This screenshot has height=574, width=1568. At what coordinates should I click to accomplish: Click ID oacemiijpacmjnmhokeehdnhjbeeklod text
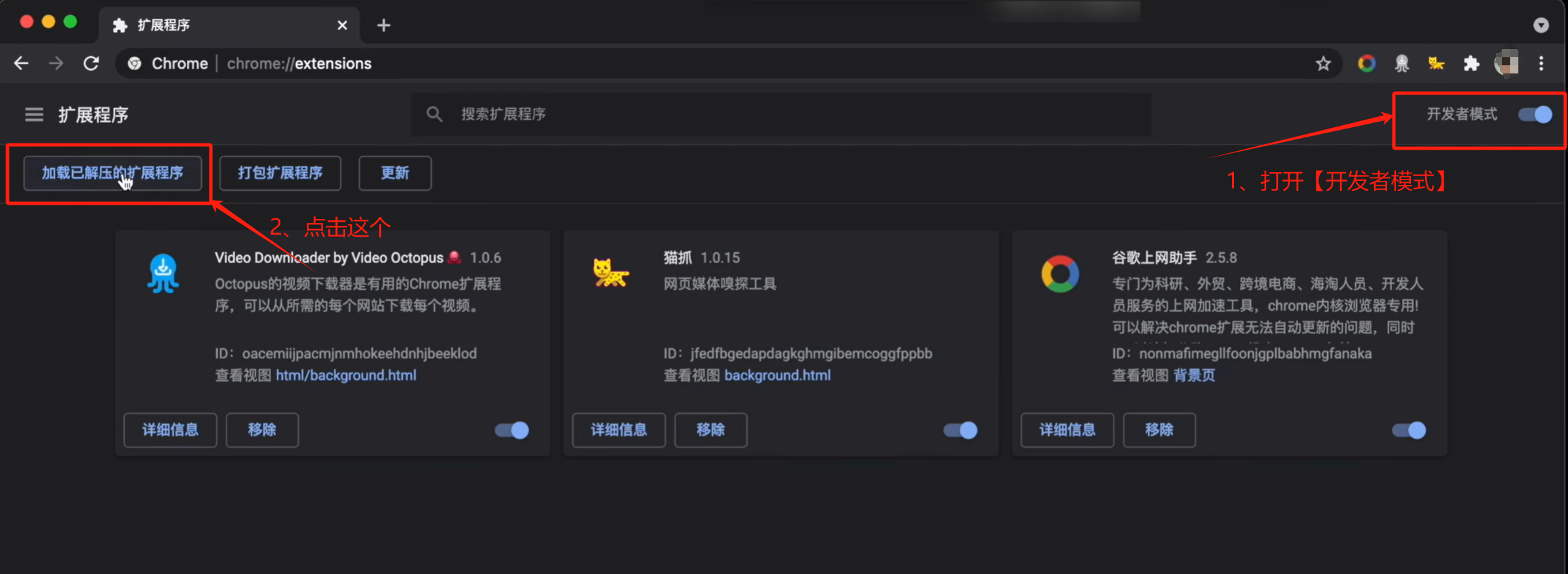click(x=346, y=354)
